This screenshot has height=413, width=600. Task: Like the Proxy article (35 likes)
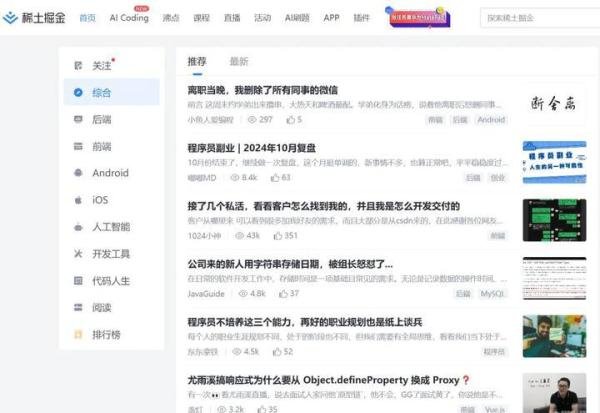click(x=267, y=409)
